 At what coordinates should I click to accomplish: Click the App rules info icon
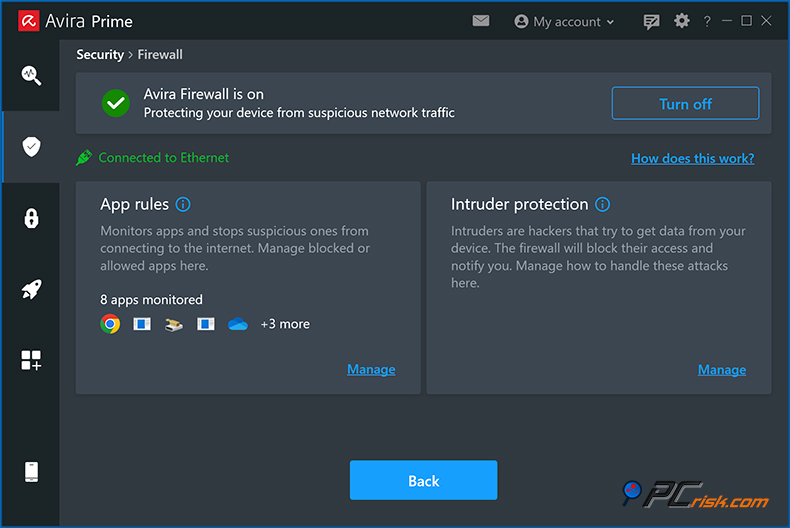click(183, 204)
